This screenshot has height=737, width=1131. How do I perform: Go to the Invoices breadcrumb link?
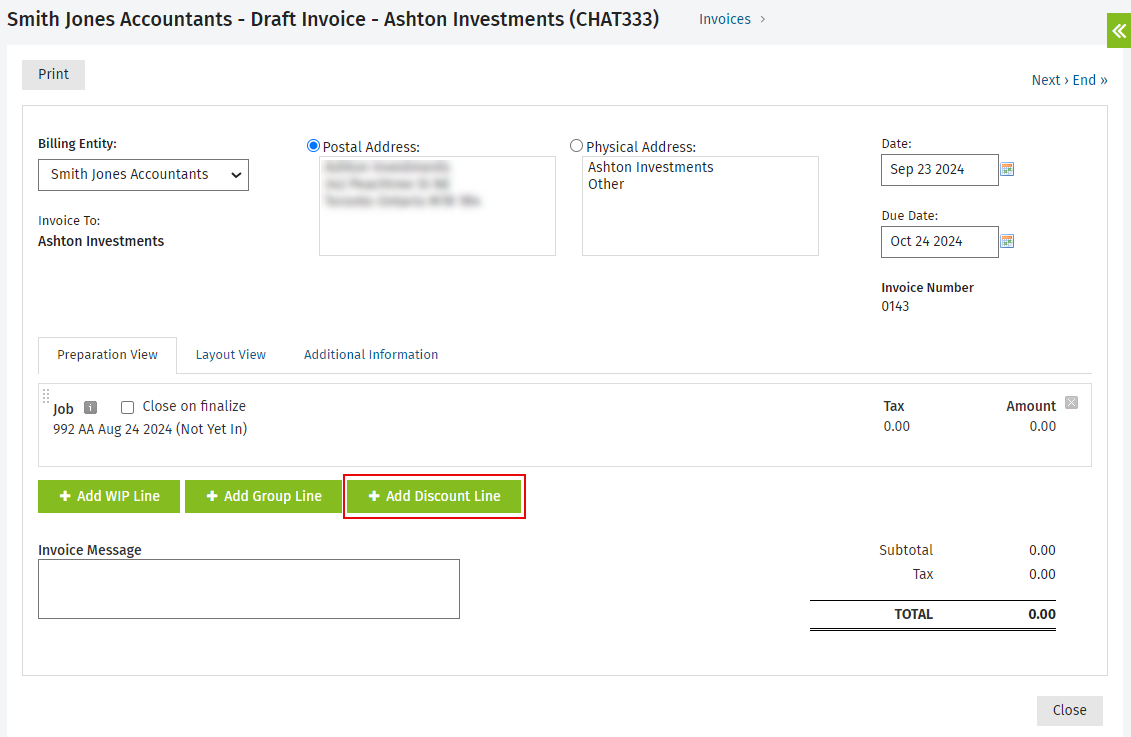[x=724, y=19]
